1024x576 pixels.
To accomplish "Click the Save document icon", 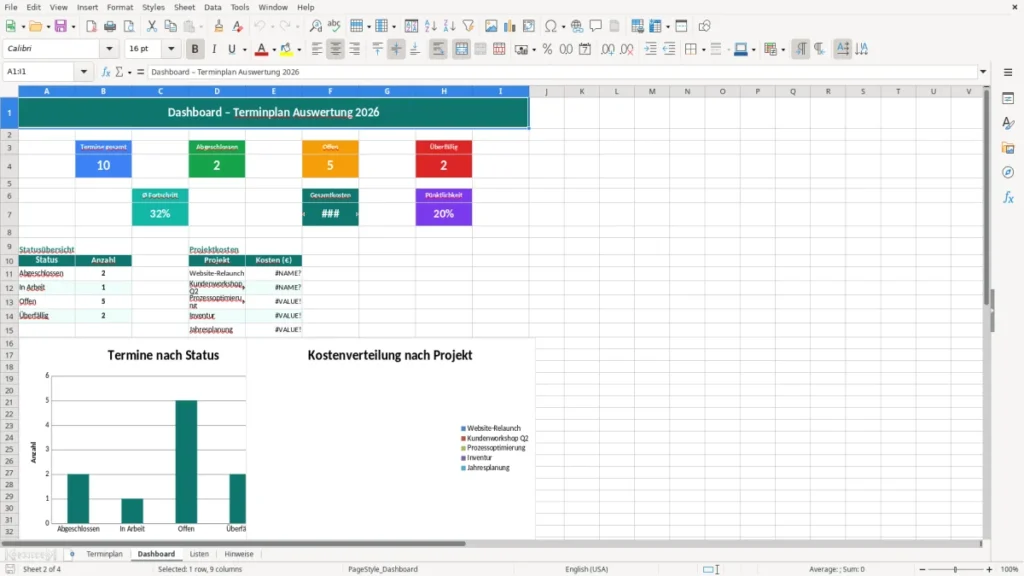I will pyautogui.click(x=61, y=26).
